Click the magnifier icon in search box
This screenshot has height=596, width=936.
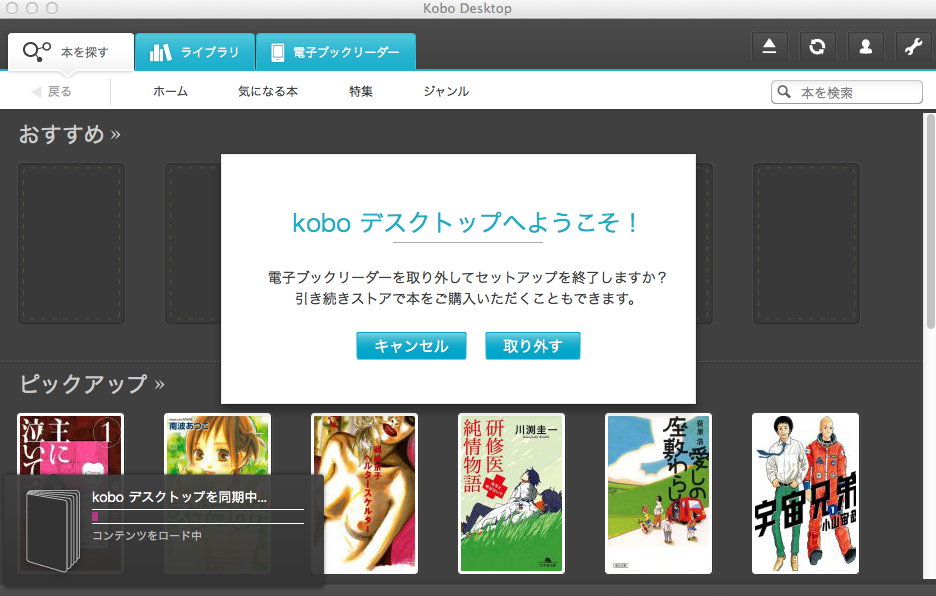[784, 92]
